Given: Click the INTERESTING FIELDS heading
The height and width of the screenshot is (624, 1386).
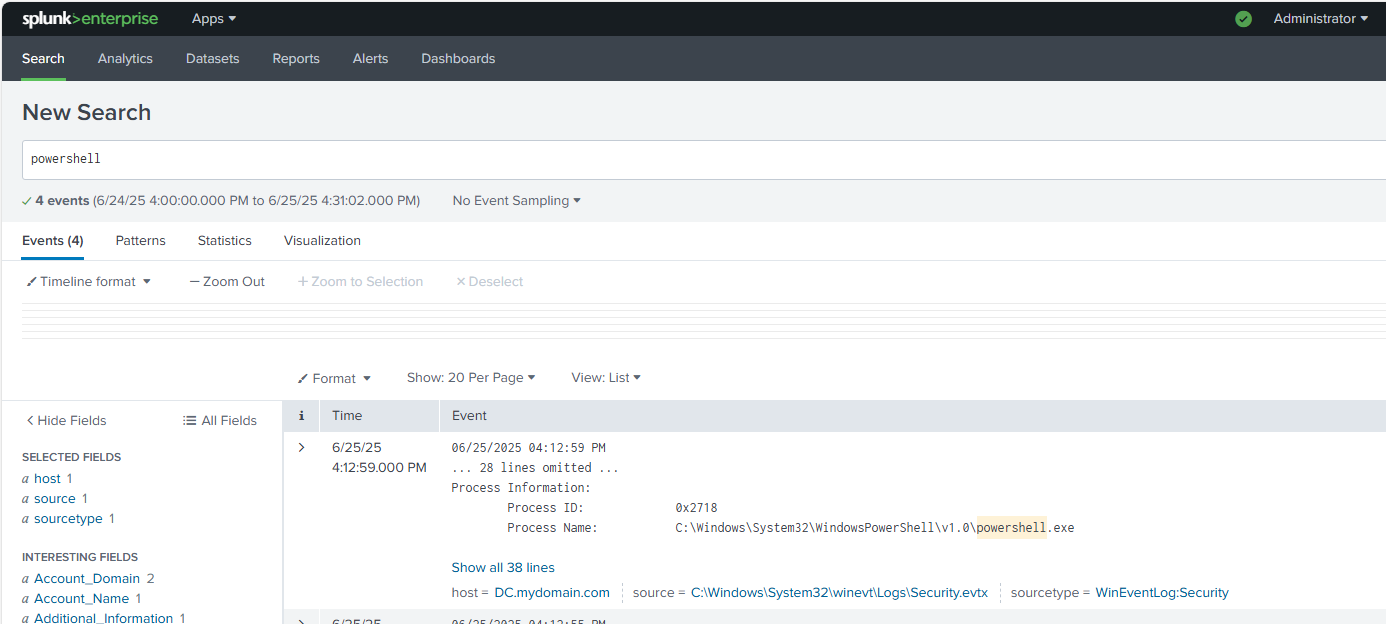Looking at the screenshot, I should click(80, 557).
